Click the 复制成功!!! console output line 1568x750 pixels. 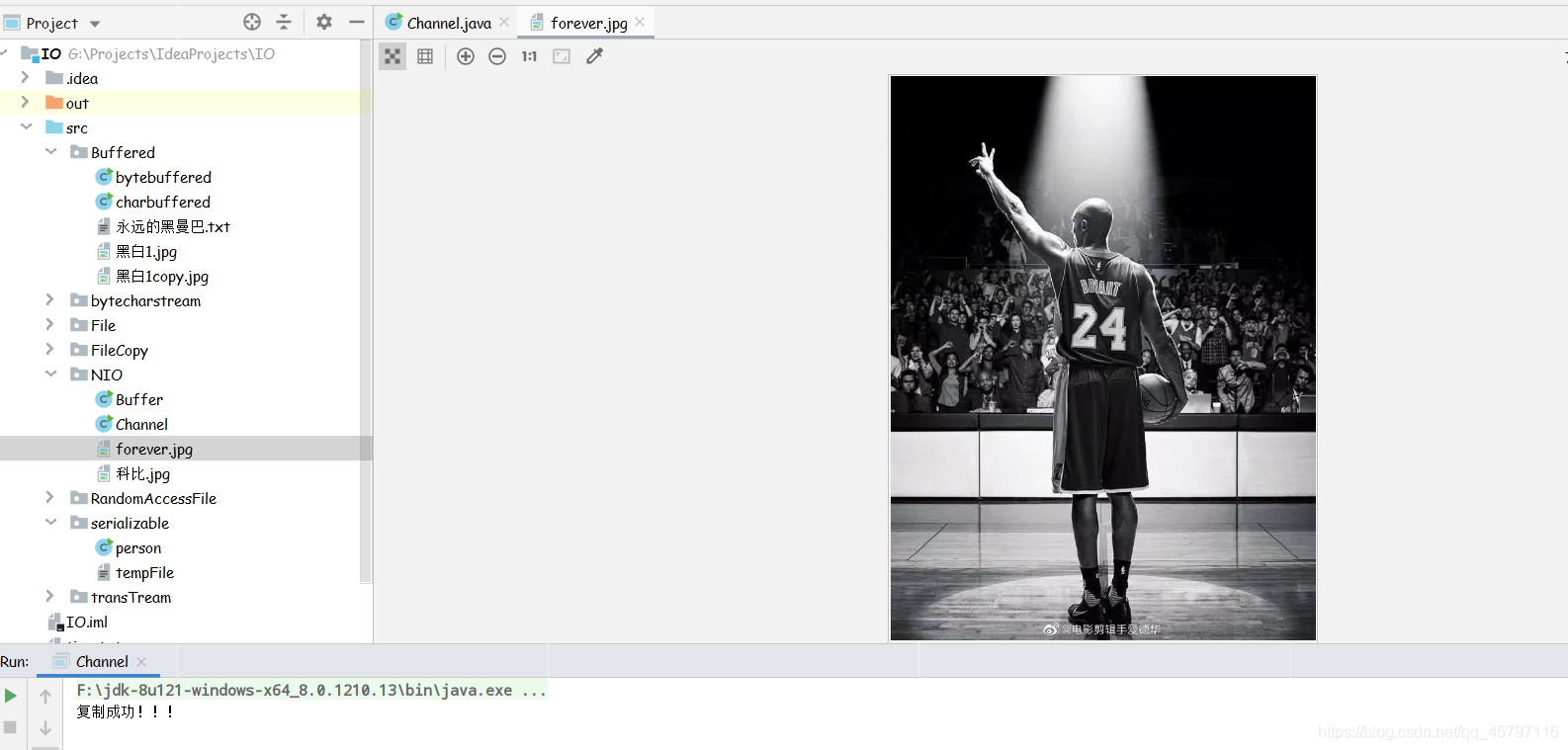(126, 711)
